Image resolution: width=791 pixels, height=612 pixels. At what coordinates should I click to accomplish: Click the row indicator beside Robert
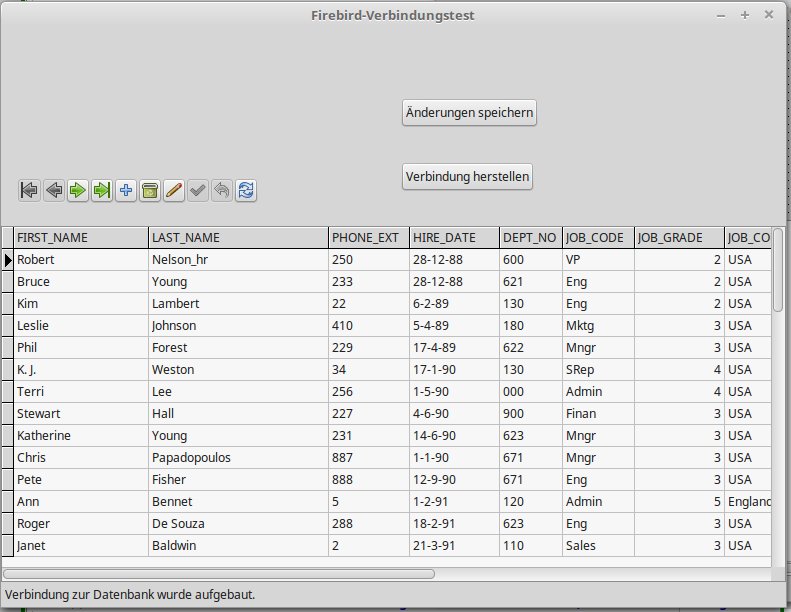[7, 259]
